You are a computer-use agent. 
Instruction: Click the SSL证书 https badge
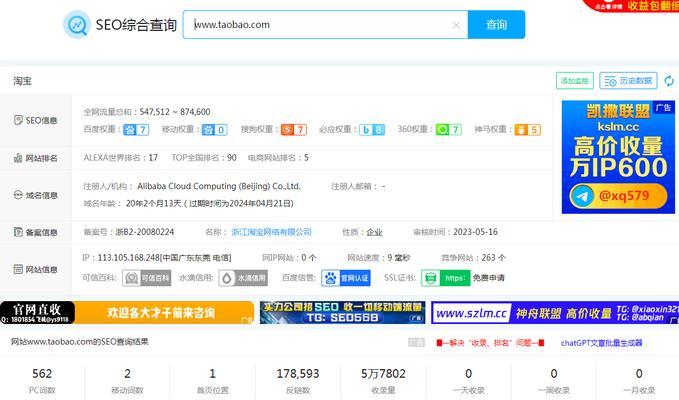pos(446,278)
